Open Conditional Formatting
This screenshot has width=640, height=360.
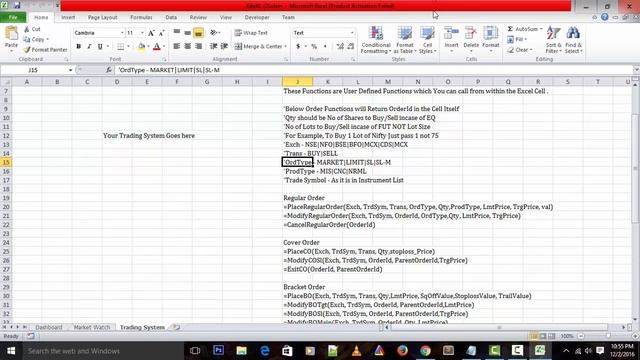376,40
